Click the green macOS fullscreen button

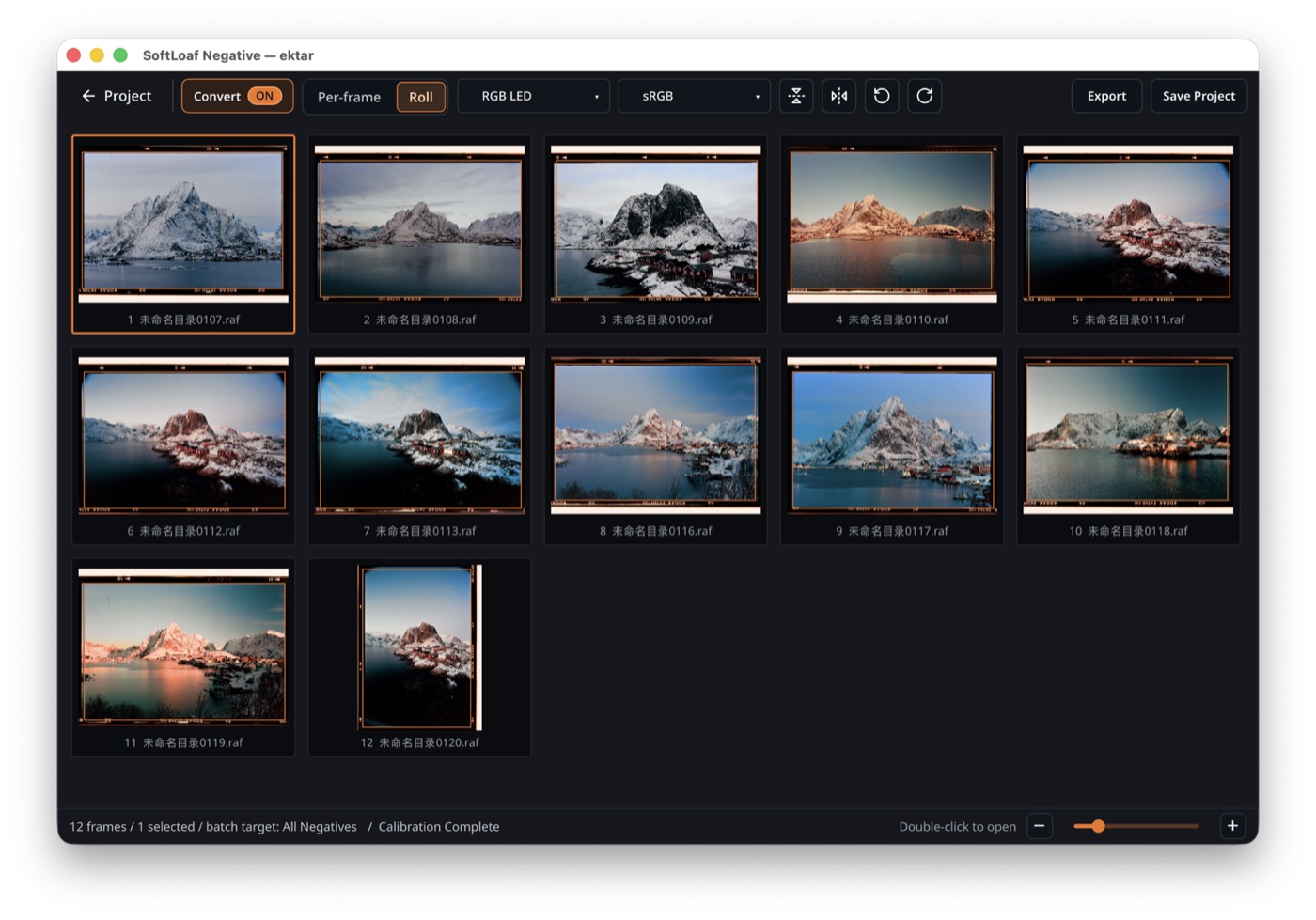pyautogui.click(x=120, y=55)
